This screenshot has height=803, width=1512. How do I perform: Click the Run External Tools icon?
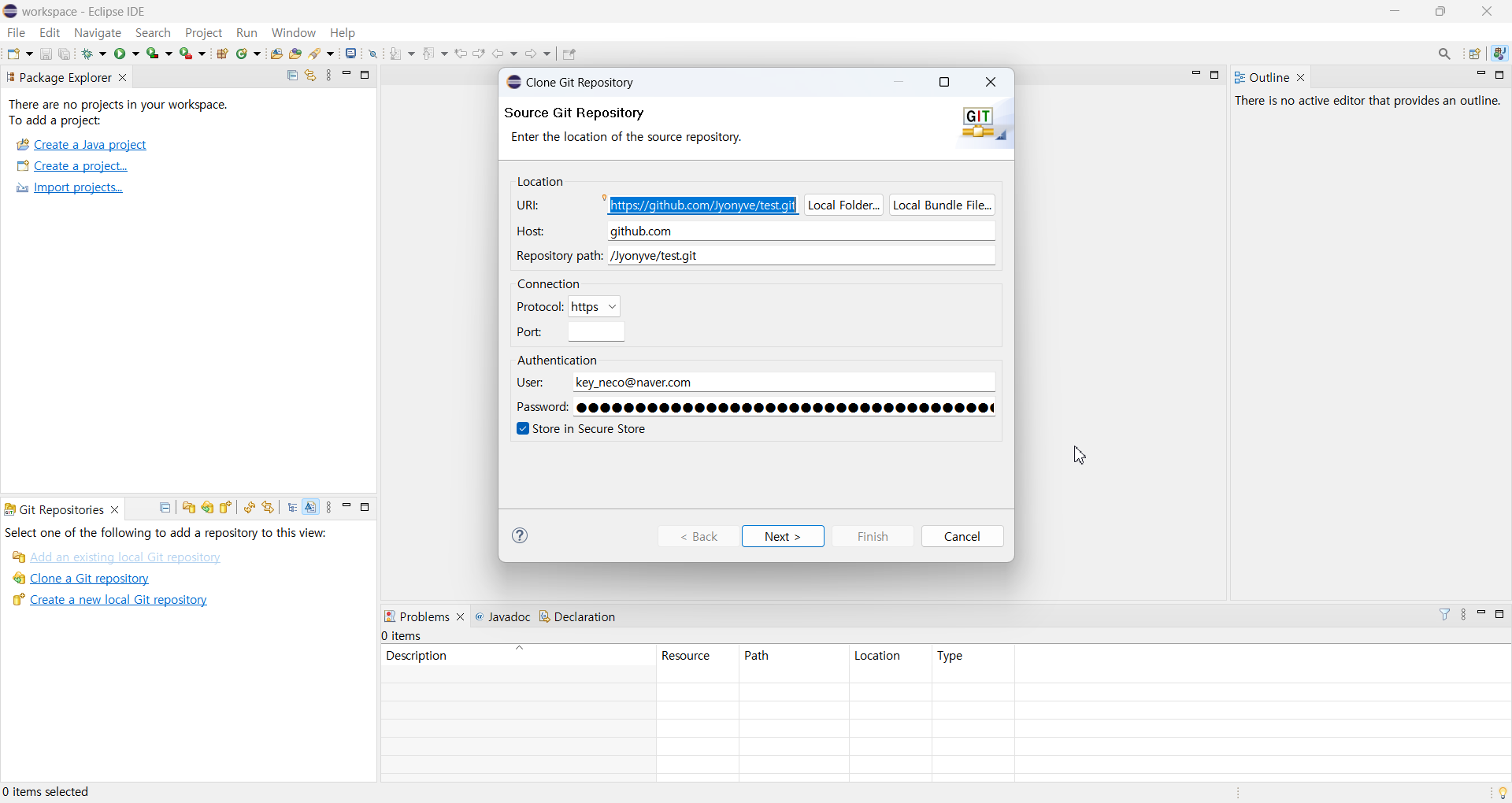coord(186,54)
